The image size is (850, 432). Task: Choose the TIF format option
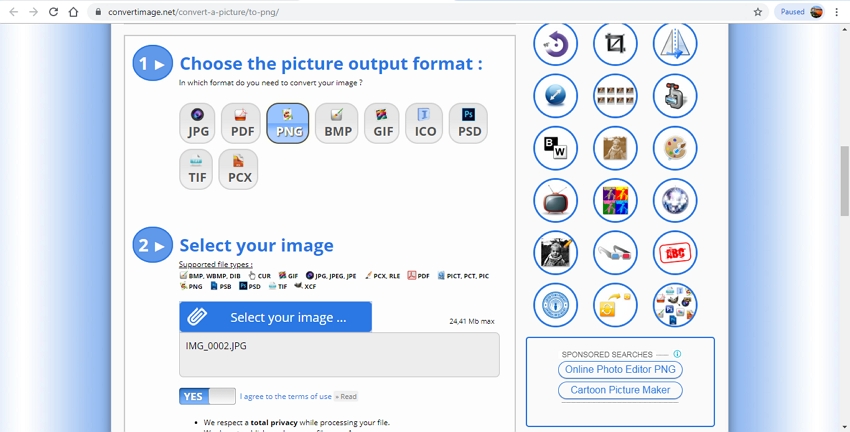[198, 169]
